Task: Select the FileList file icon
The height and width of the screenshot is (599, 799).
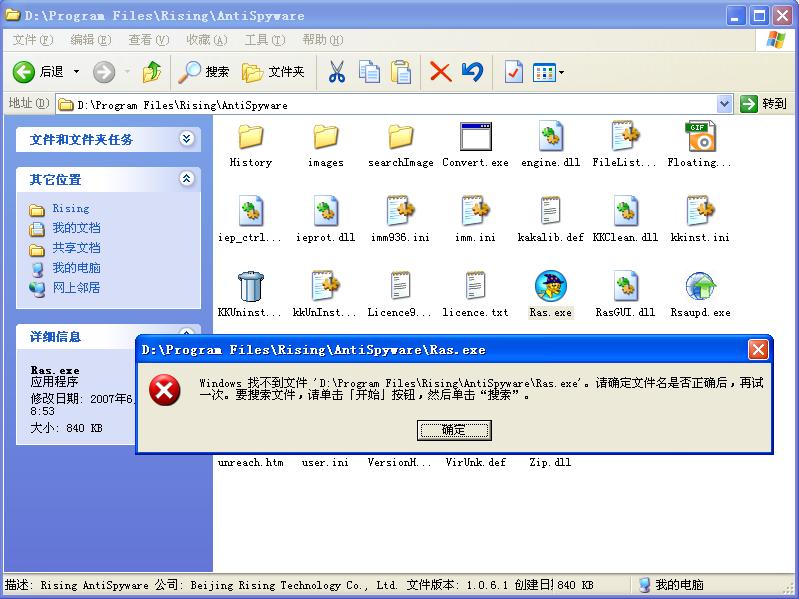Action: click(x=625, y=136)
